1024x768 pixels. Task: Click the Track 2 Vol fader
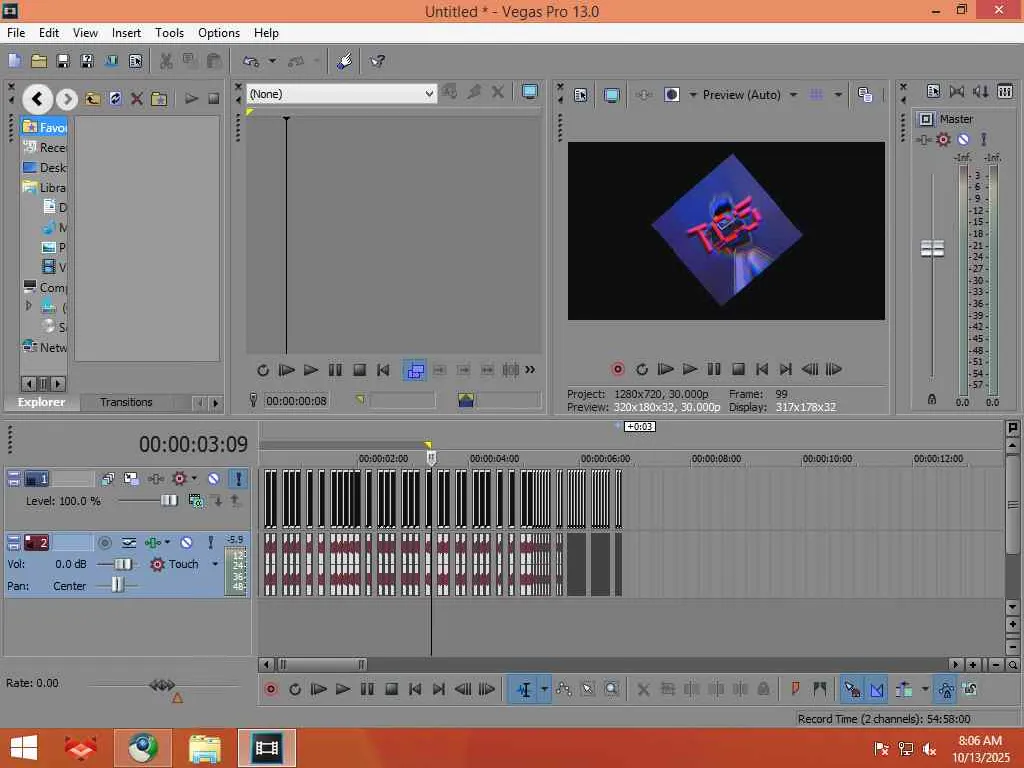tap(122, 564)
